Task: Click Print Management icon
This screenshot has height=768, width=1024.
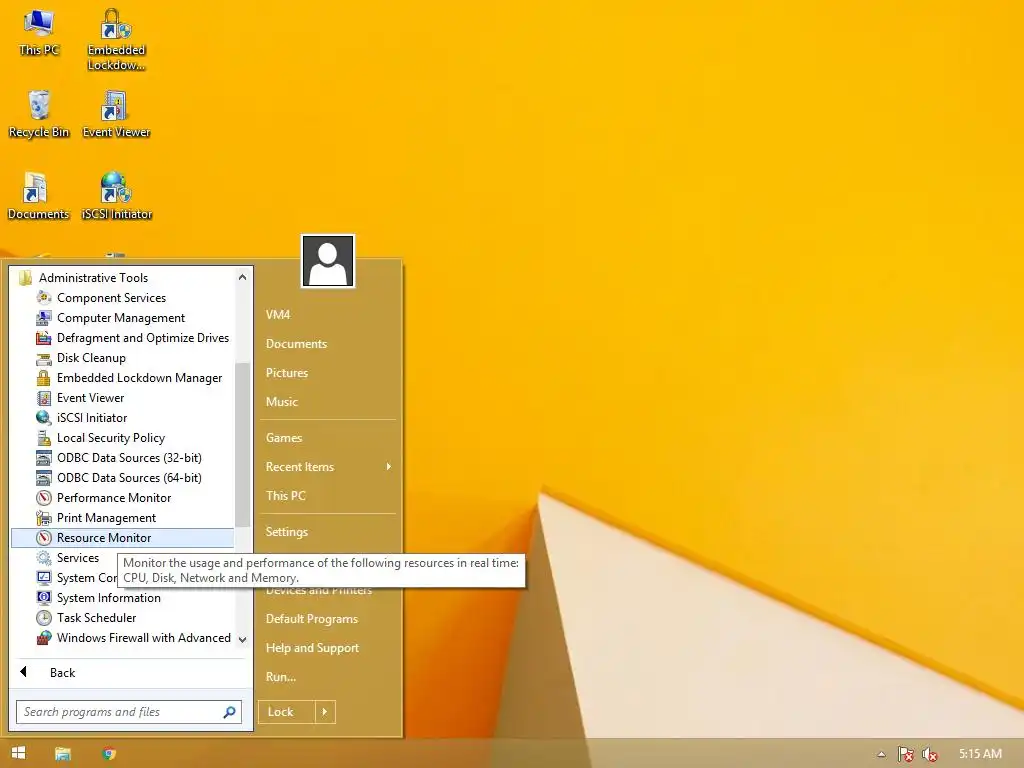Action: pyautogui.click(x=44, y=518)
